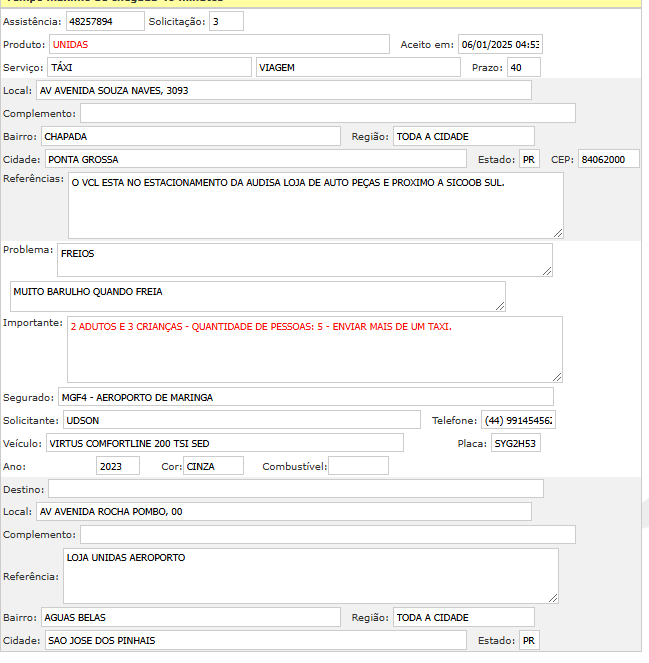This screenshot has height=663, width=649.
Task: Click the "Segurado:" label
Action: (x=29, y=397)
